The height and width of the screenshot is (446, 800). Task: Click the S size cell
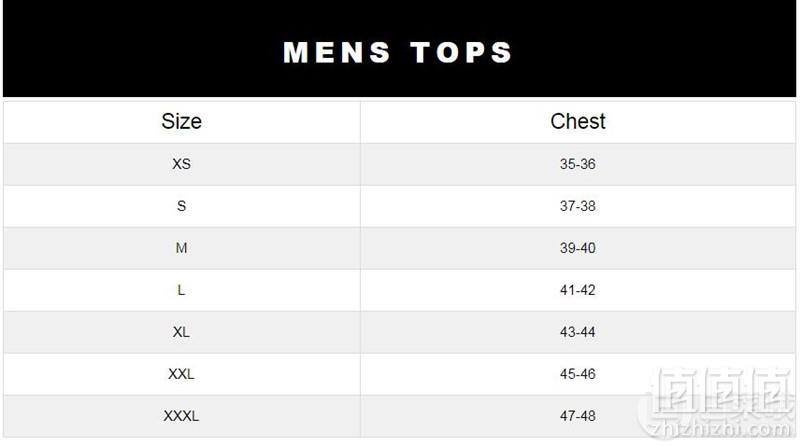182,206
